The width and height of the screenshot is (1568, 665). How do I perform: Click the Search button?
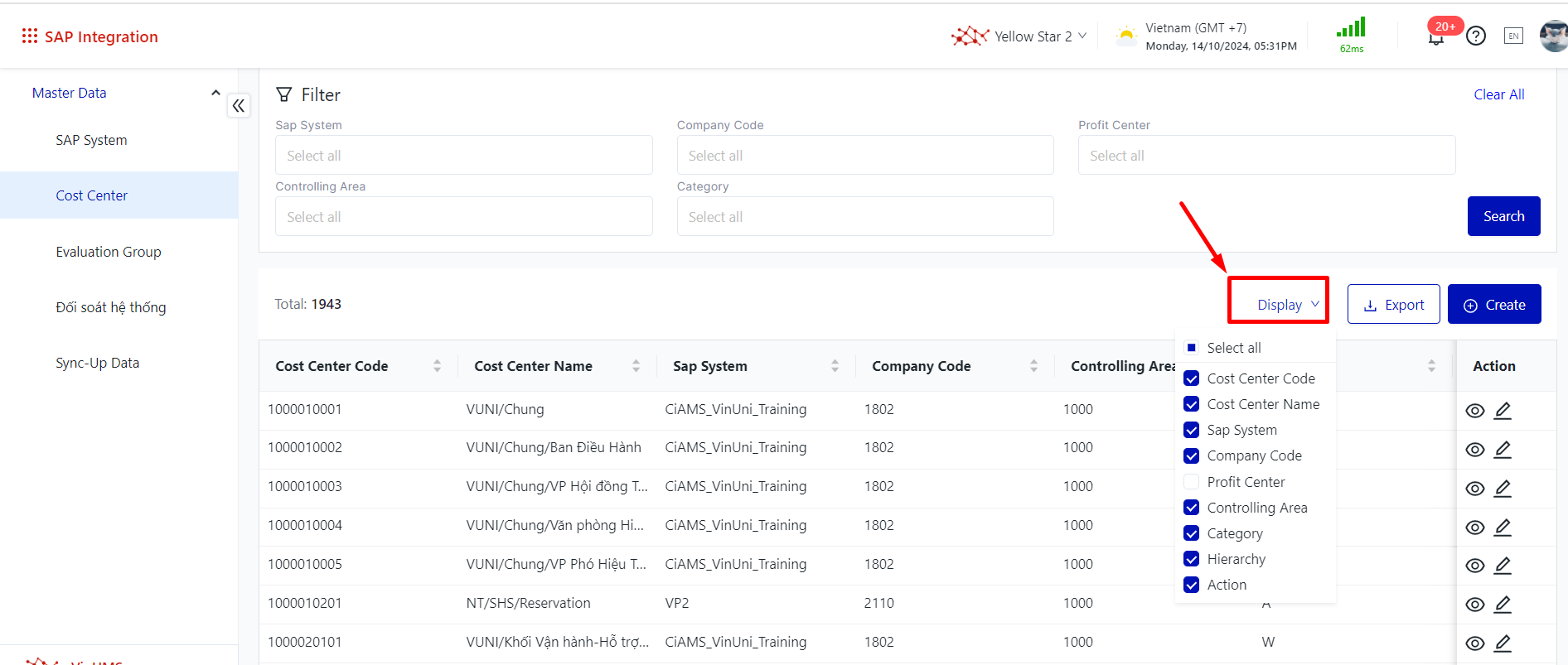(1503, 216)
